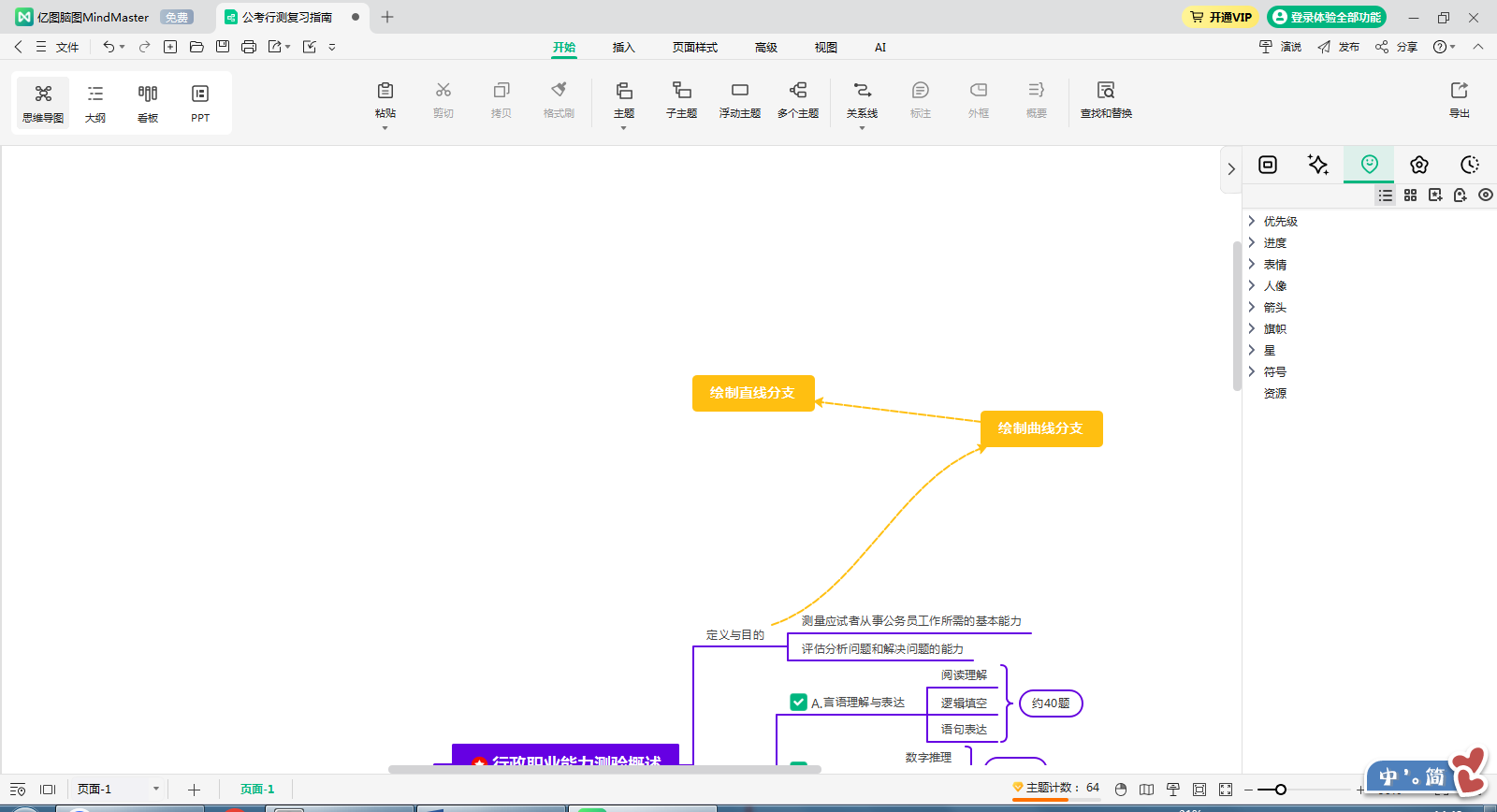1497x812 pixels.
Task: Add a 浮动主题 floating topic
Action: coord(740,99)
